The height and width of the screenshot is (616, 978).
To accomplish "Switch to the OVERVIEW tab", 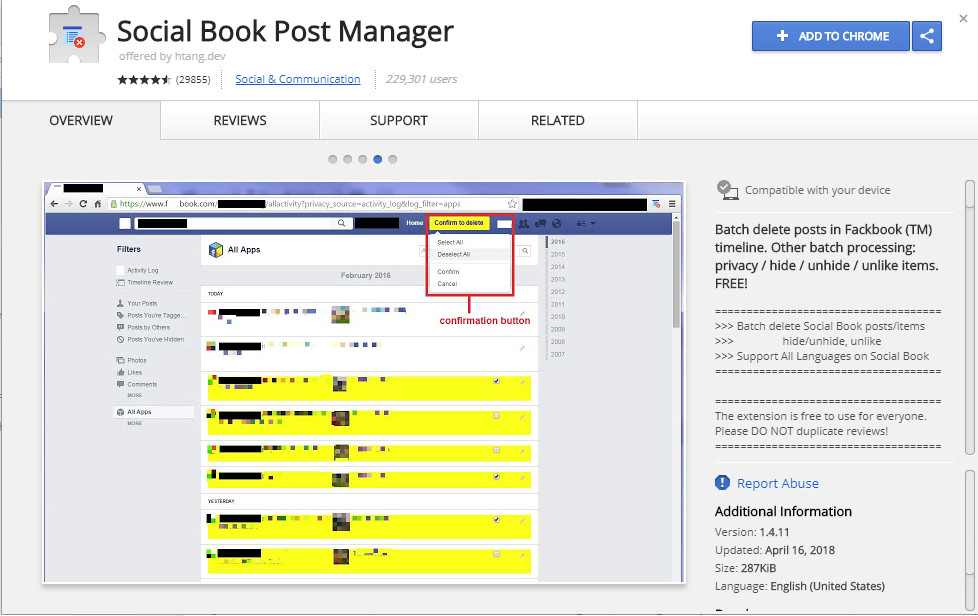I will click(81, 120).
